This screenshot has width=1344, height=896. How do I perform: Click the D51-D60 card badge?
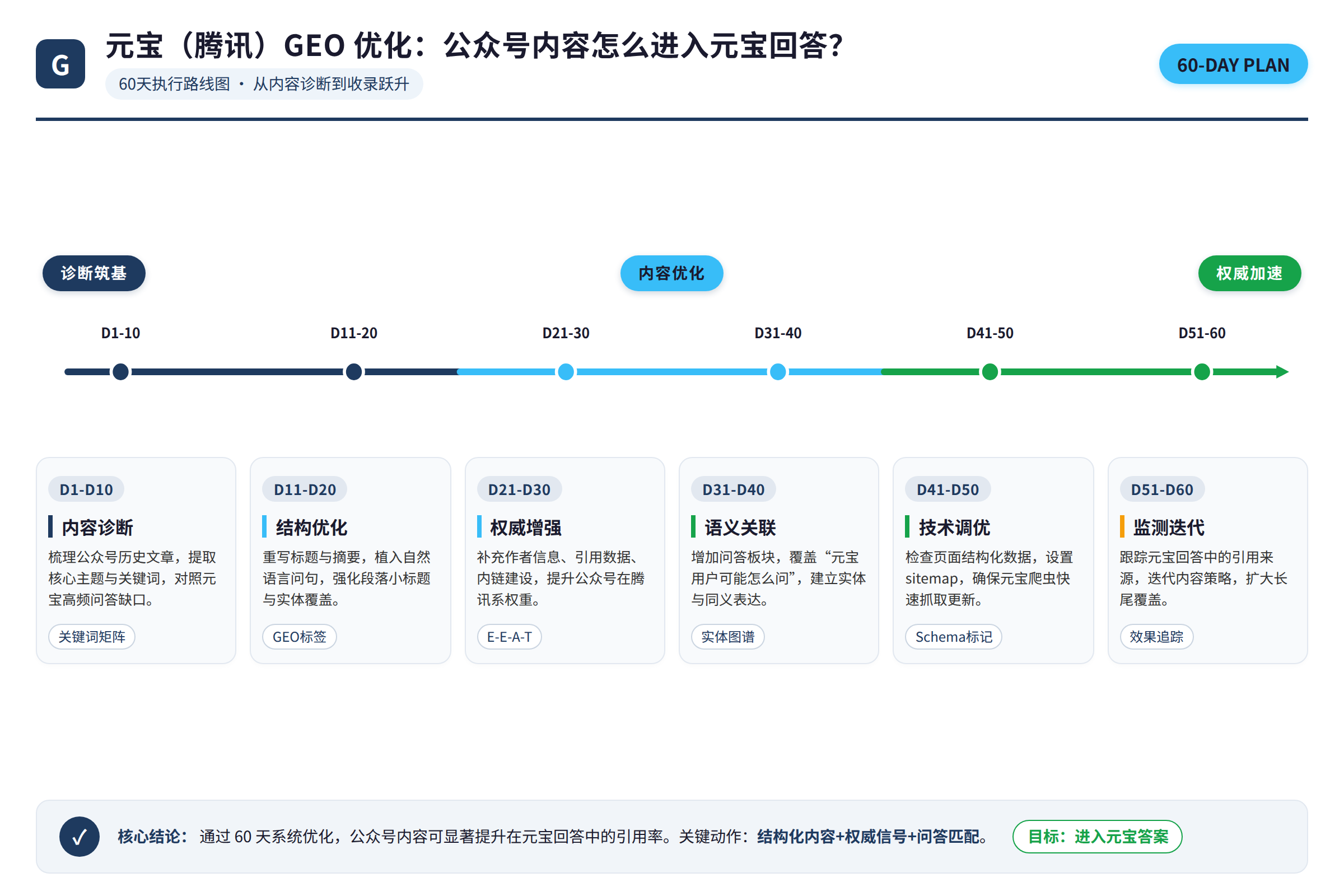[1161, 489]
